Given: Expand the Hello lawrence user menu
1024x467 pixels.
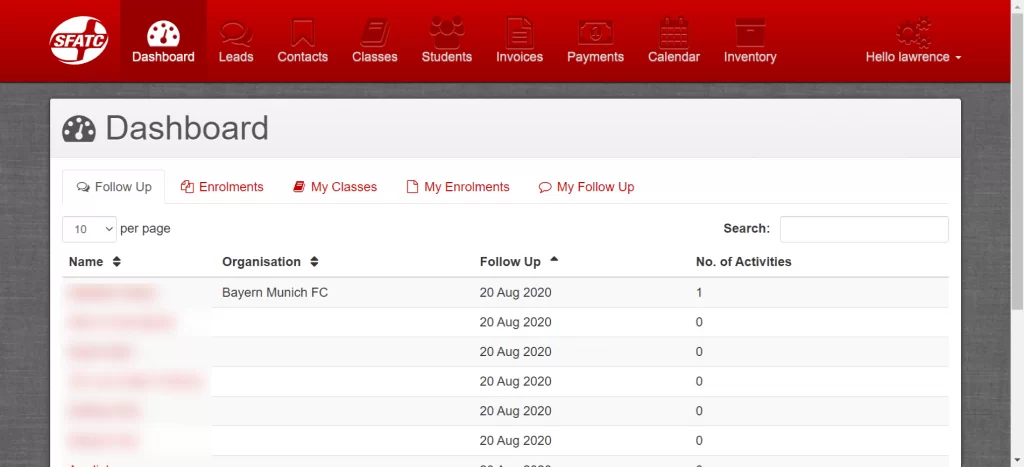Looking at the screenshot, I should (913, 57).
